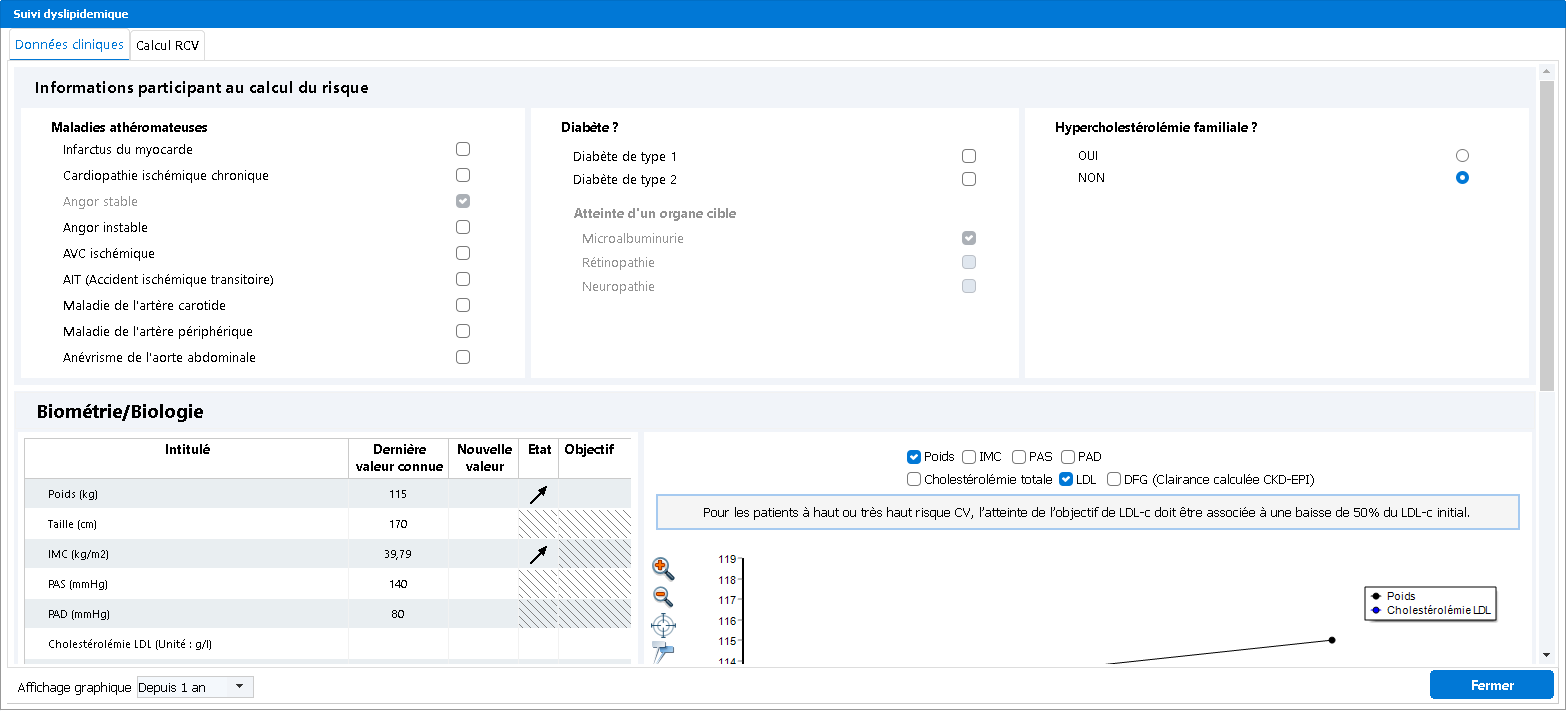
Task: Click the scrollbar down arrow
Action: 1547,655
